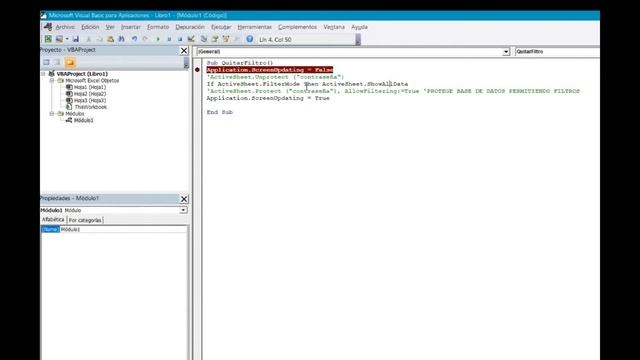Screen dimensions: 640x360
Task: Open the Ventana menu
Action: click(x=334, y=27)
